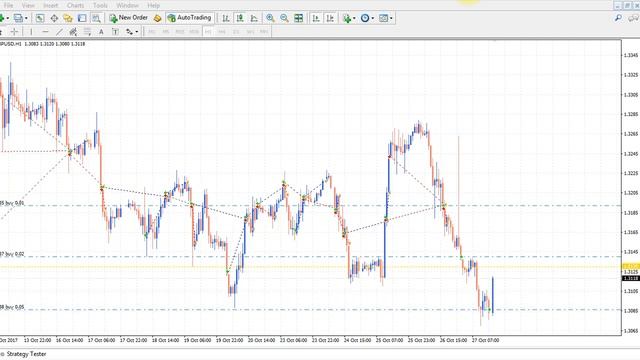640x360 pixels.
Task: Open the Charts menu
Action: (76, 5)
